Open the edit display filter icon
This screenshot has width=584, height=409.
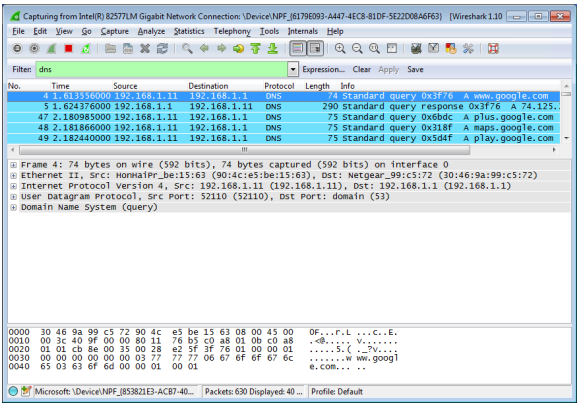tap(434, 48)
